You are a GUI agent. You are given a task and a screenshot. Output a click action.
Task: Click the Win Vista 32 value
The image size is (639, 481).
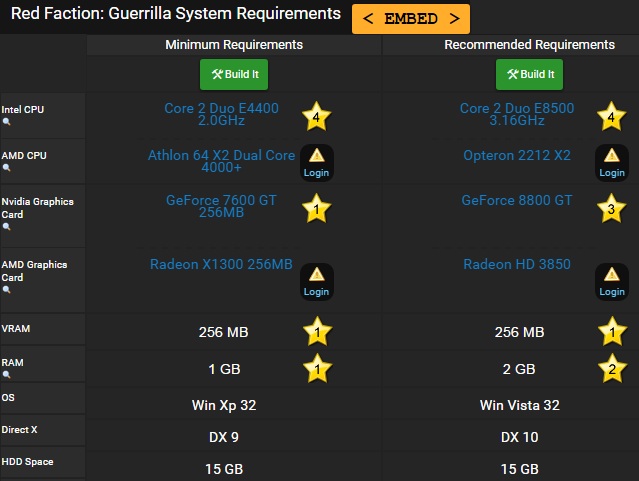click(x=520, y=405)
